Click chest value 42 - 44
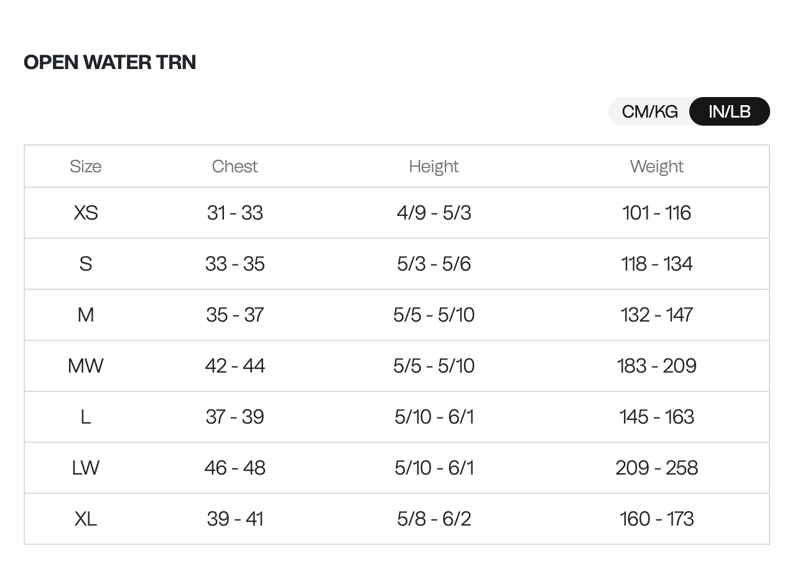Screen dimensions: 800x571 click(235, 366)
